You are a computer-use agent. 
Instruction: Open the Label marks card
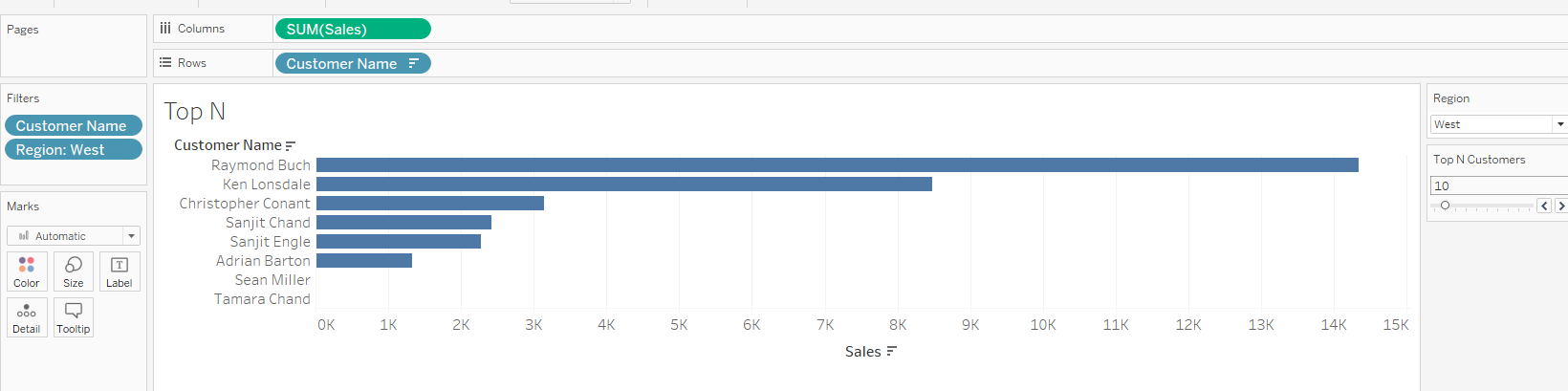coord(120,272)
